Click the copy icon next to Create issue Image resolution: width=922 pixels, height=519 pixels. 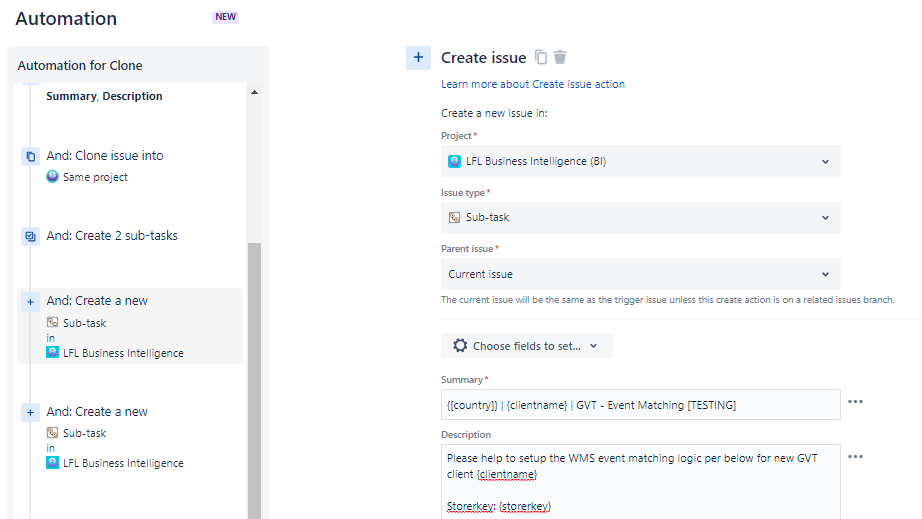click(541, 57)
